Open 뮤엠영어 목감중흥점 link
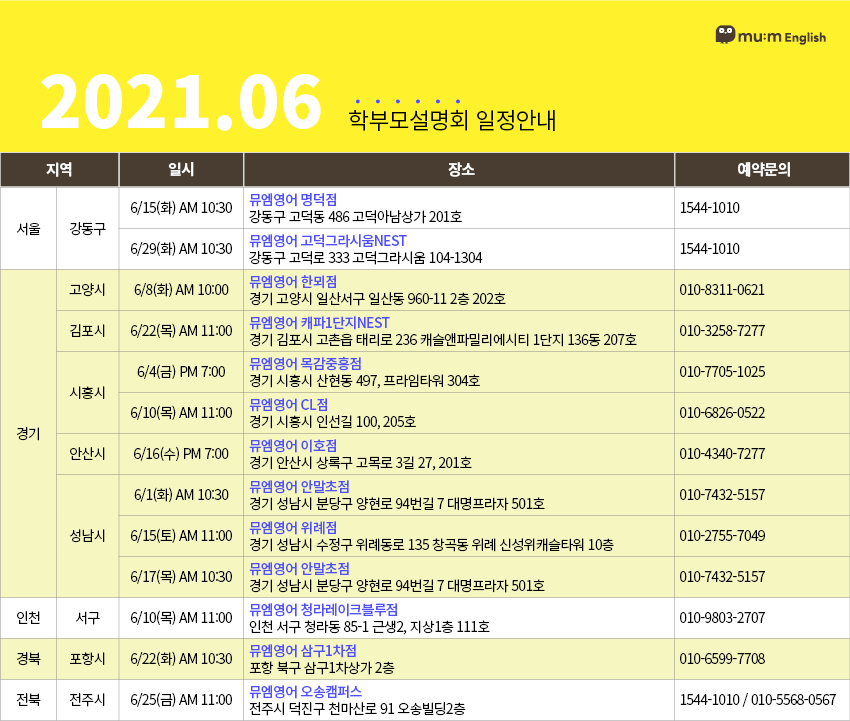Image resolution: width=850 pixels, height=721 pixels. (x=305, y=363)
